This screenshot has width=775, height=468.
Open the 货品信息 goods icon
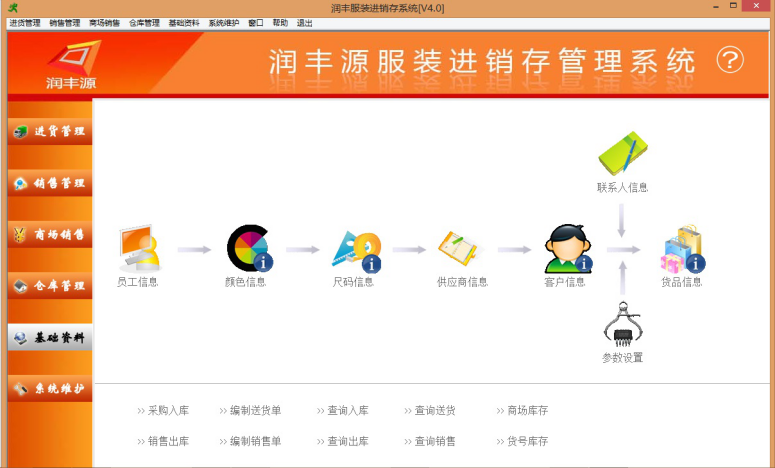click(x=682, y=250)
